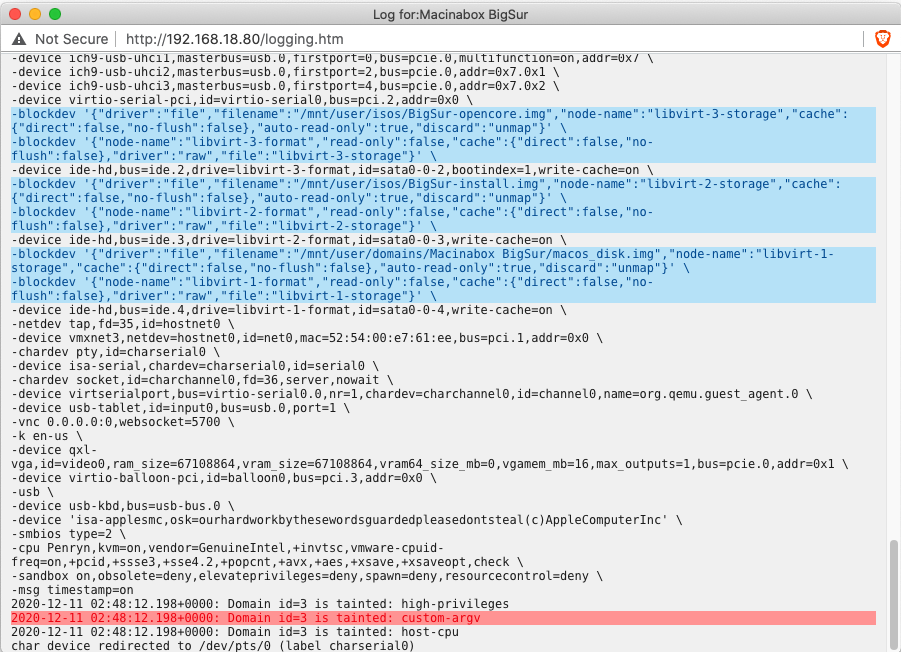The image size is (901, 652).
Task: Click the address bar URL logging.htm
Action: pyautogui.click(x=234, y=39)
